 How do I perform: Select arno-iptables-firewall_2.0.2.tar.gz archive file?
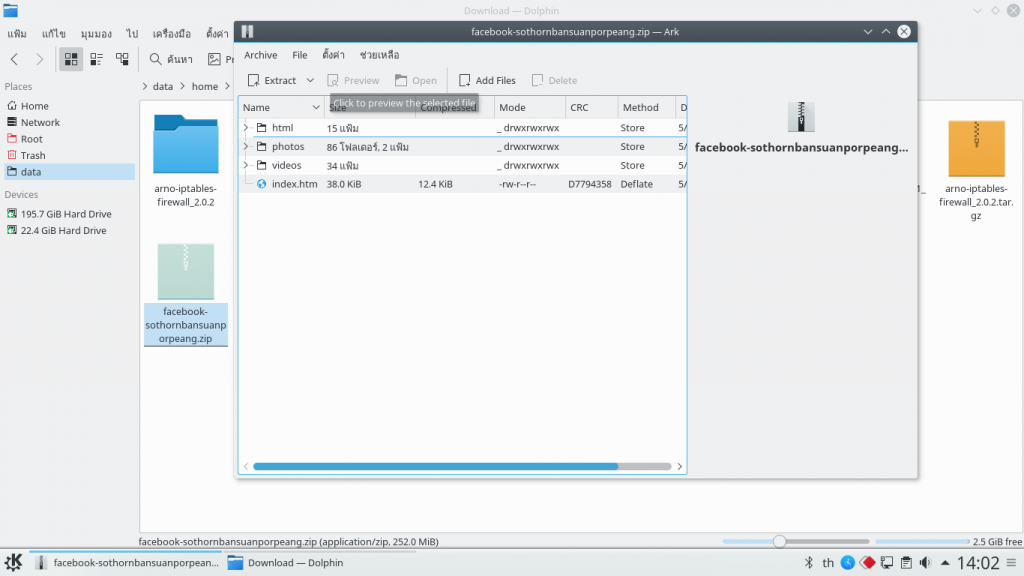tap(976, 171)
